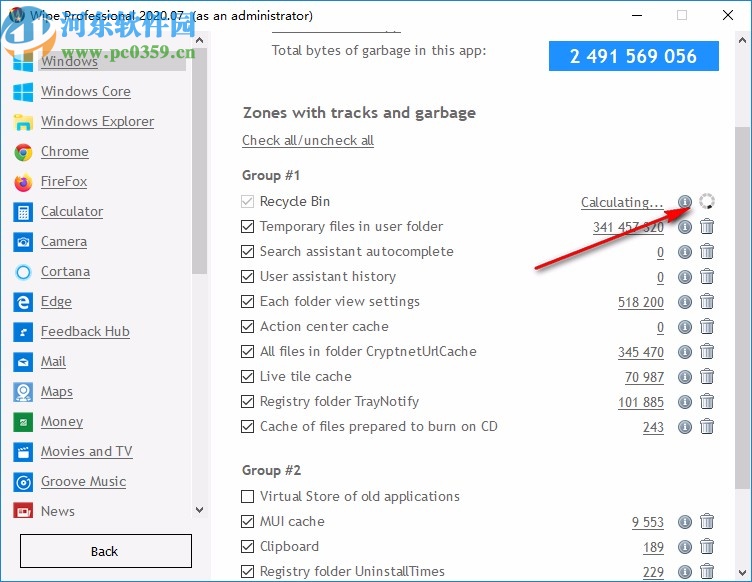This screenshot has width=752, height=582.
Task: Click trash icon for User assistant history
Action: pos(707,277)
